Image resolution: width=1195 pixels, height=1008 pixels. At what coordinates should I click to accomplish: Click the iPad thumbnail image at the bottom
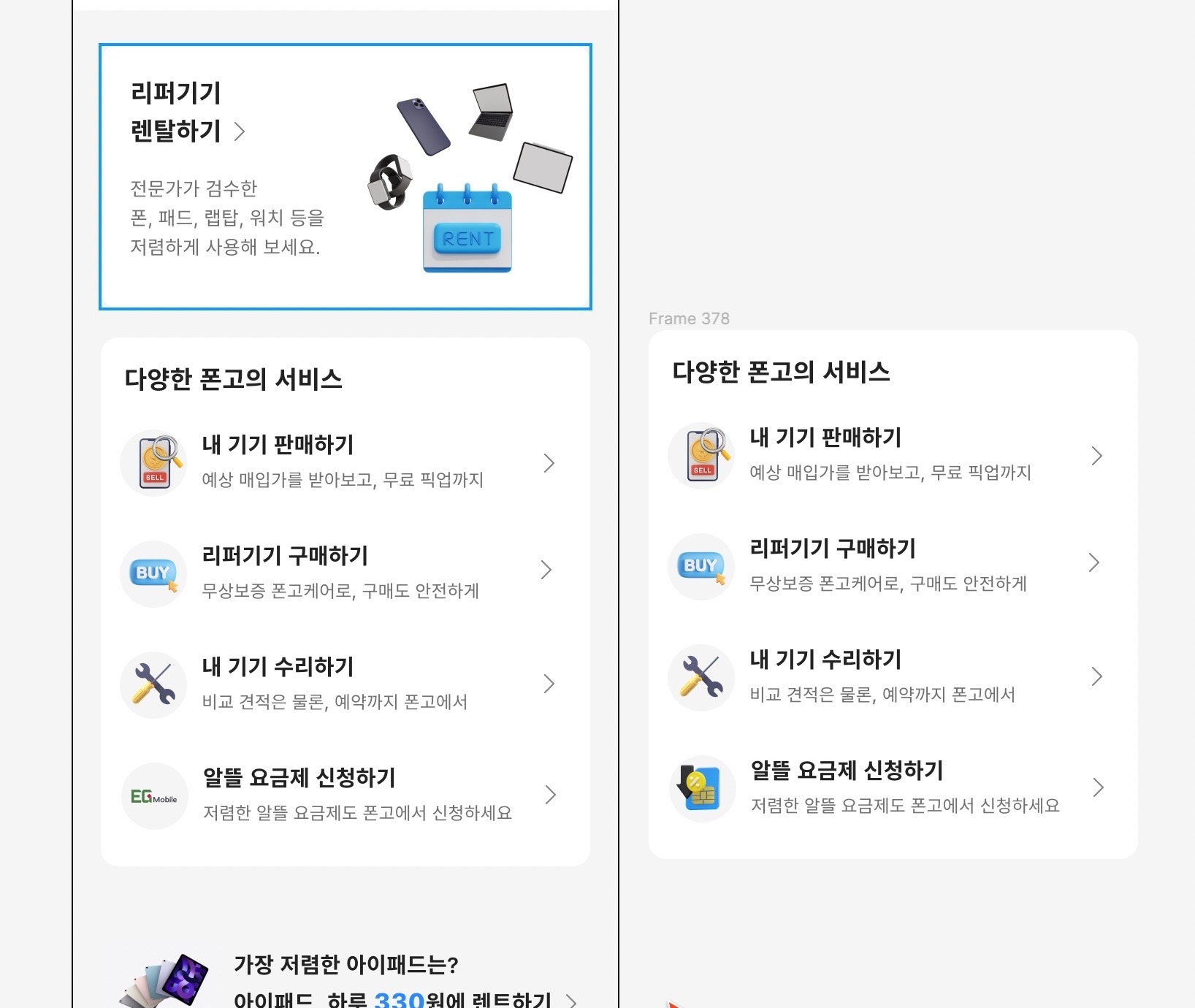tap(164, 981)
